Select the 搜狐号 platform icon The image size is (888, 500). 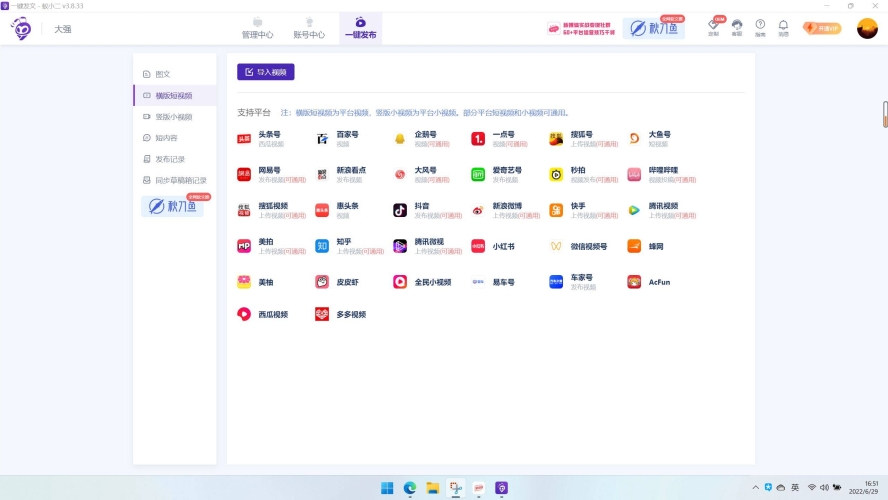[556, 139]
